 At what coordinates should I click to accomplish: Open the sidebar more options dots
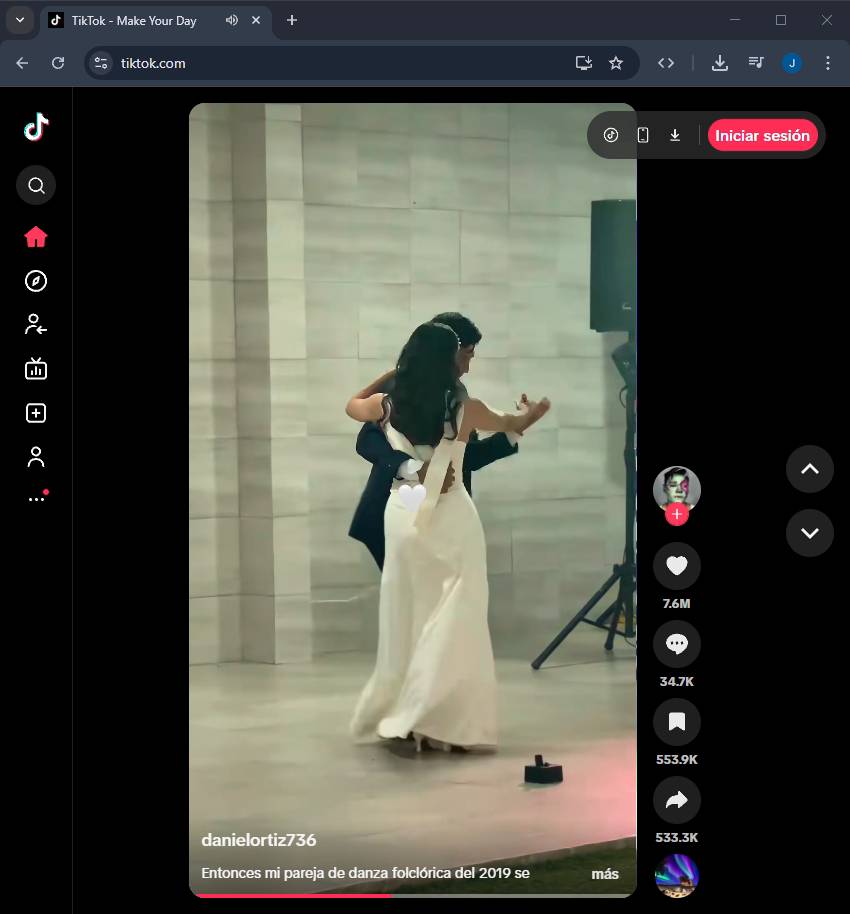click(36, 498)
